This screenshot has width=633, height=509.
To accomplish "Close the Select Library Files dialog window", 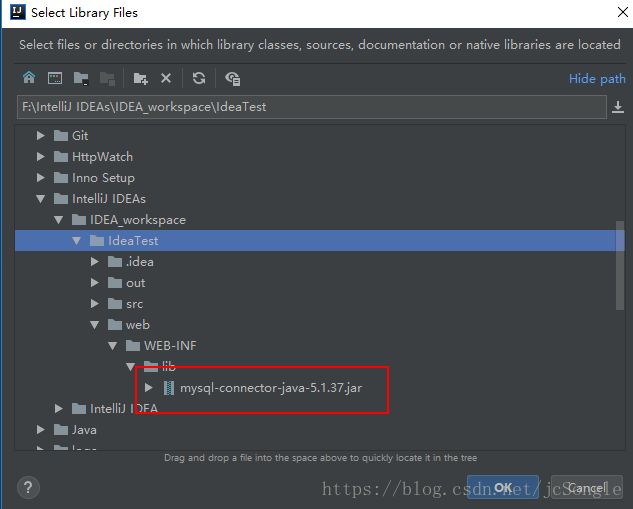I will pos(623,12).
